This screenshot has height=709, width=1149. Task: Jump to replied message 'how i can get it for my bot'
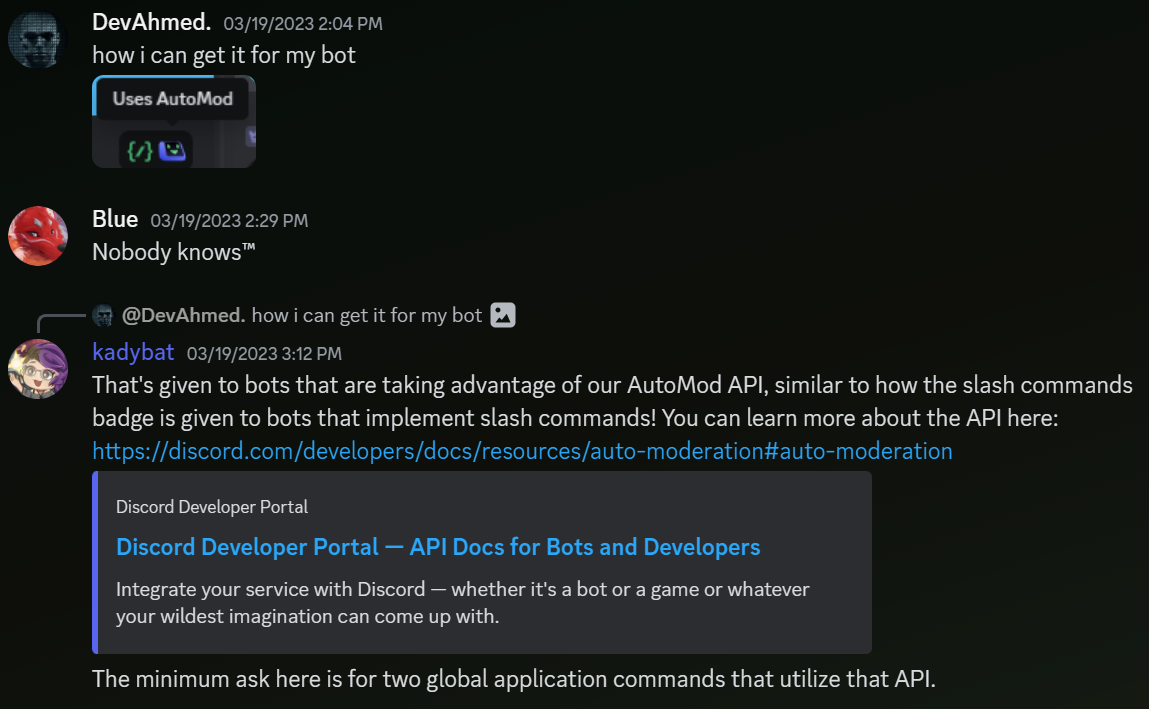(366, 316)
